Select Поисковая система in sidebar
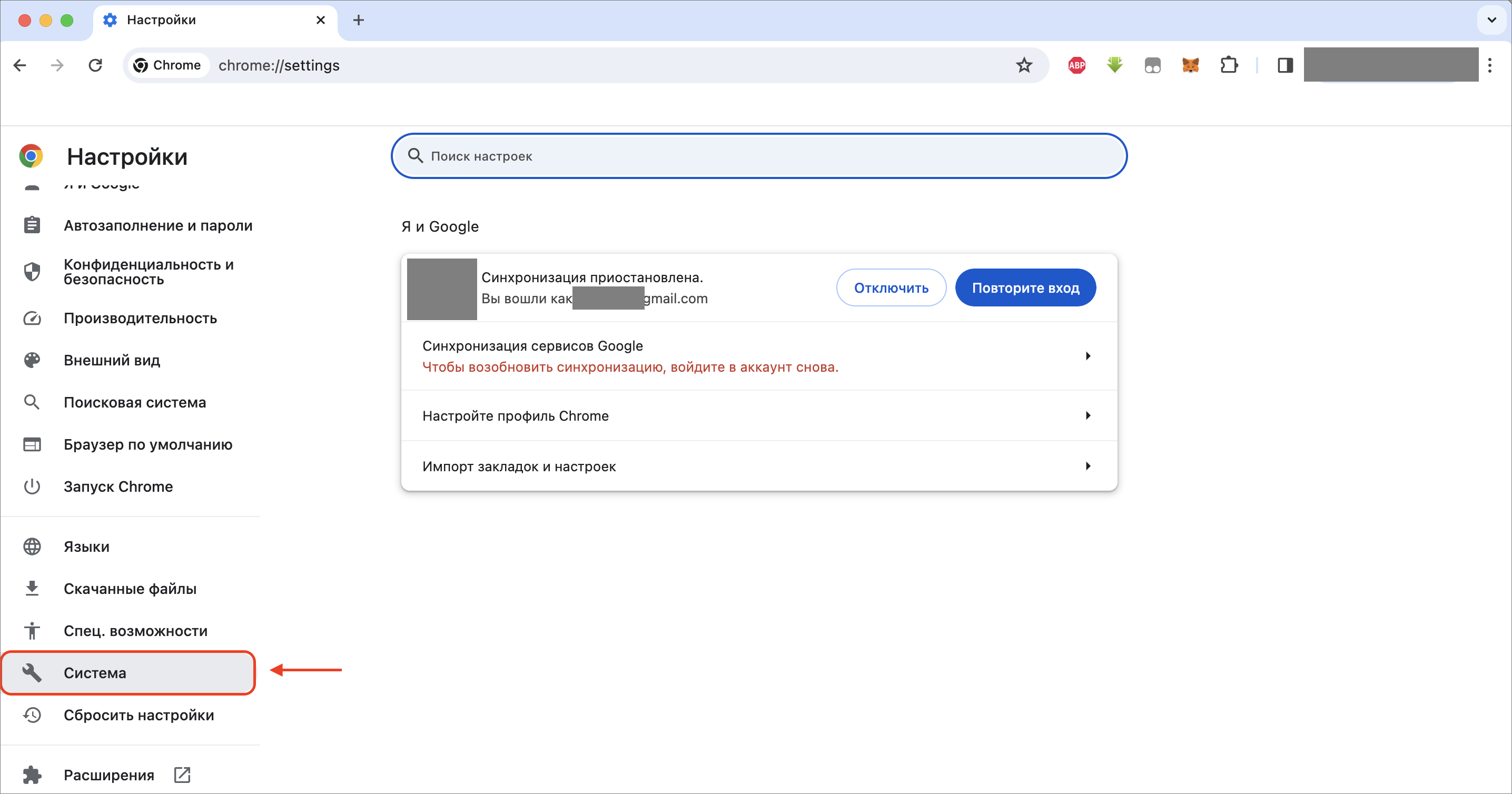Screen dimensions: 1512x794 click(129, 403)
